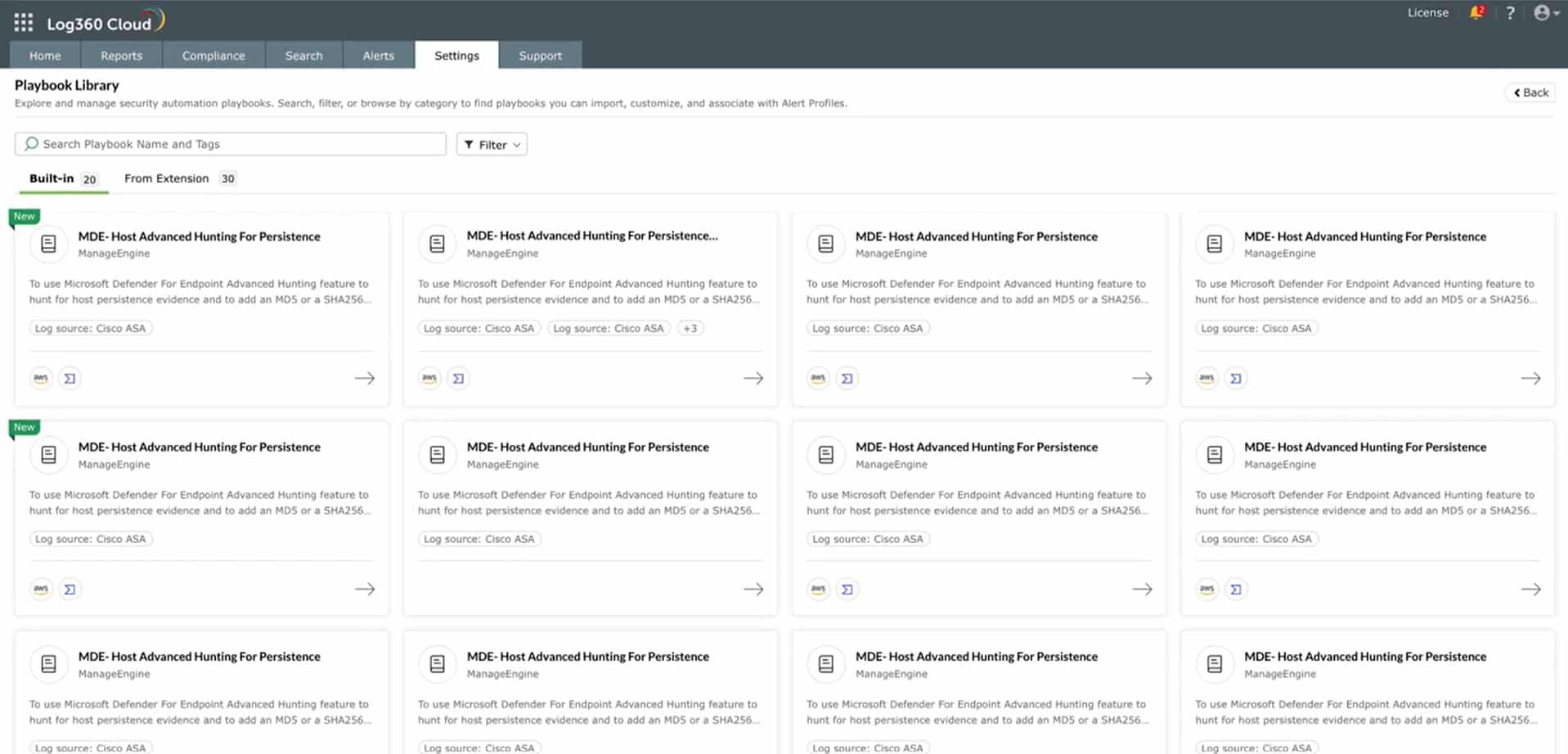Focus the Search Playbook Name and Tags field
The height and width of the screenshot is (754, 1568).
(231, 144)
